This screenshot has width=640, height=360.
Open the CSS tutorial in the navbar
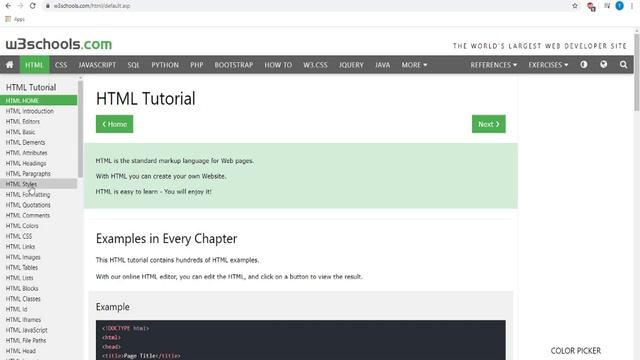(61, 64)
